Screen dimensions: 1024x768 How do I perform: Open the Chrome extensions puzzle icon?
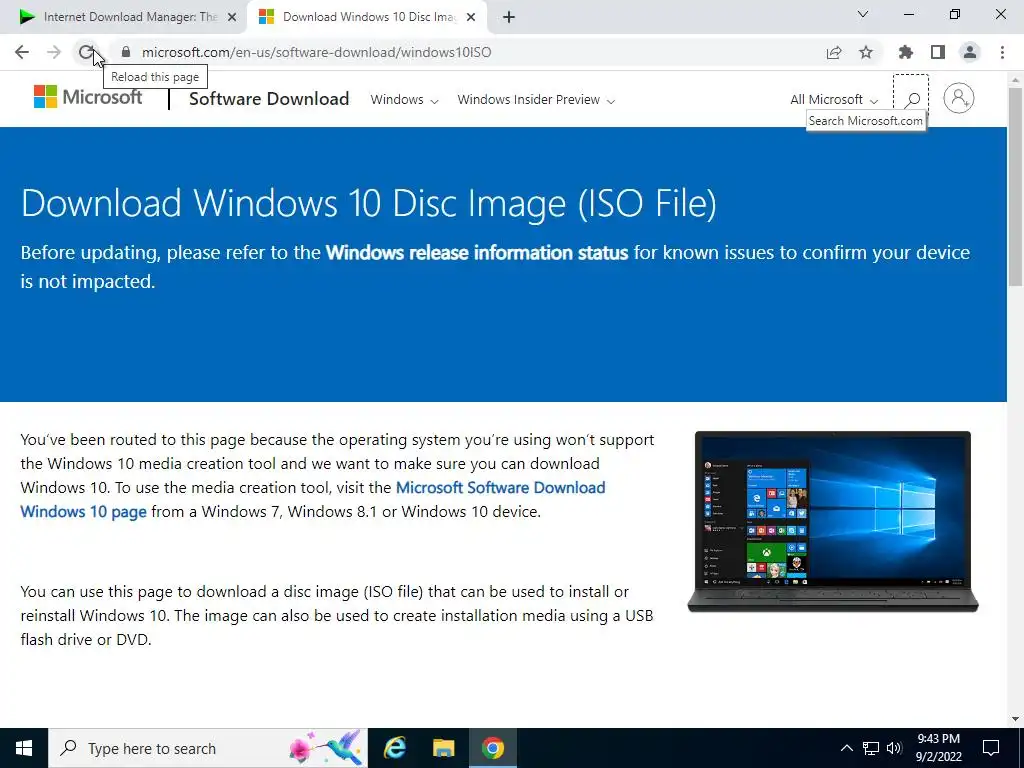coord(906,52)
